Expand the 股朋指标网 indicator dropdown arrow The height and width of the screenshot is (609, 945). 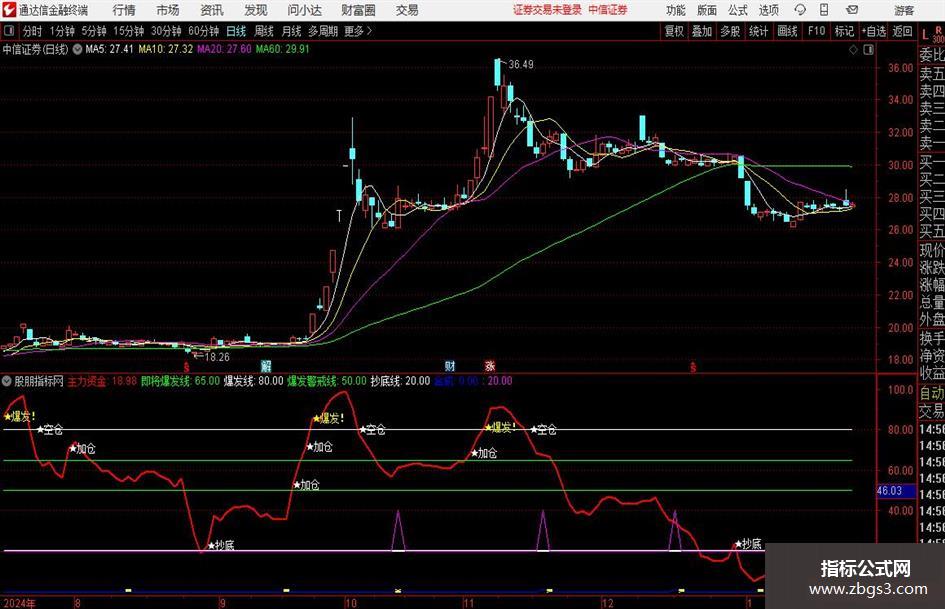pos(7,381)
